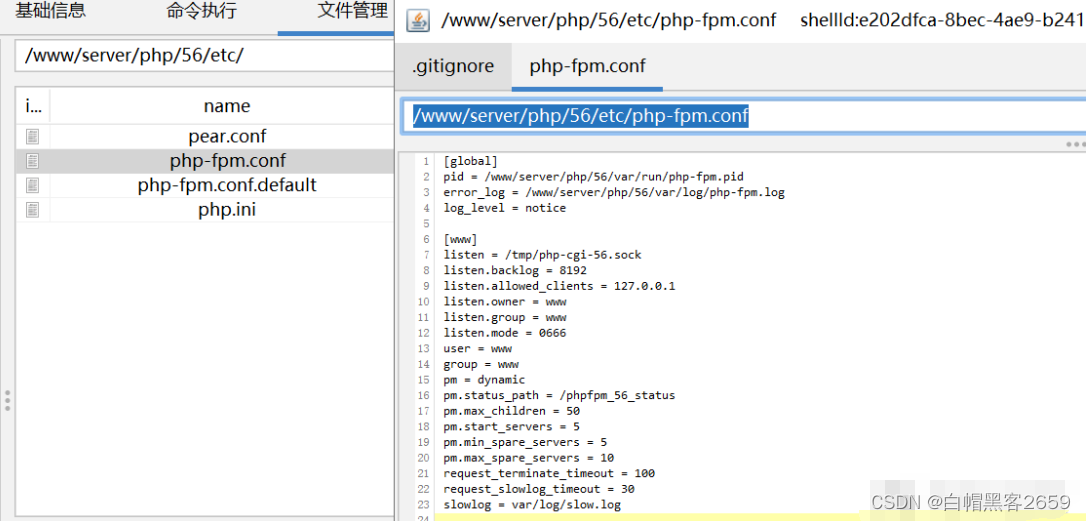
Task: Select php-fpm.conf in the file list
Action: point(227,161)
